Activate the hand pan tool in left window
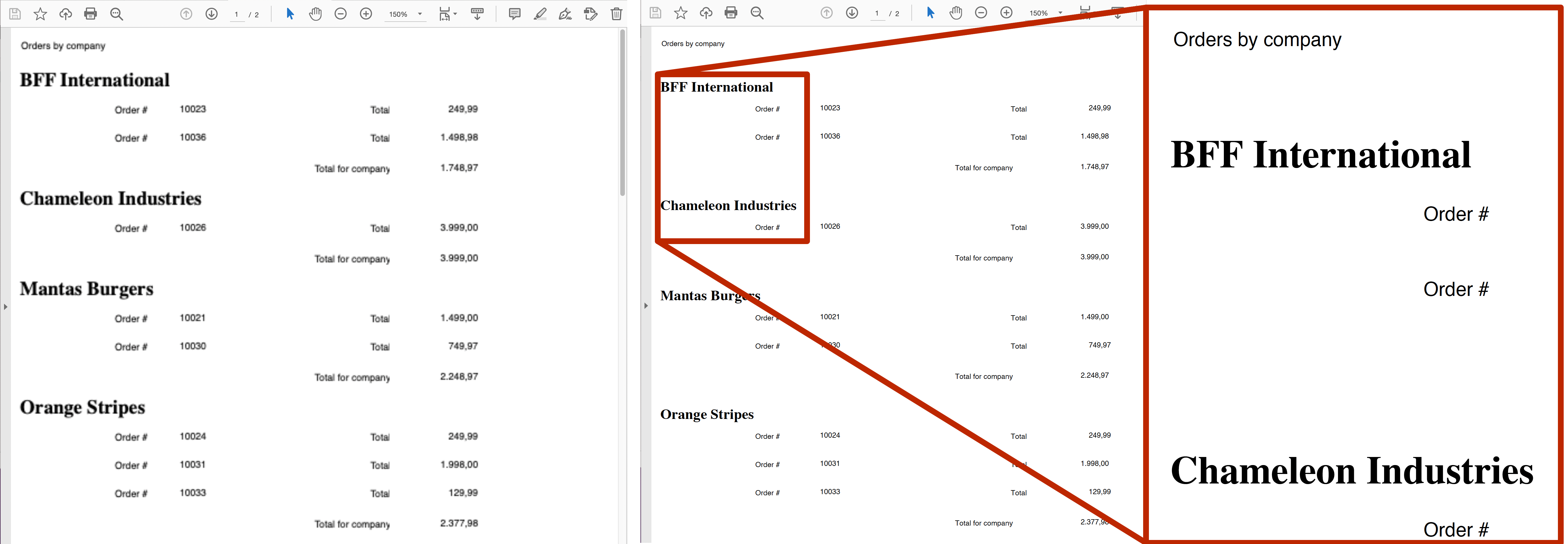 315,13
